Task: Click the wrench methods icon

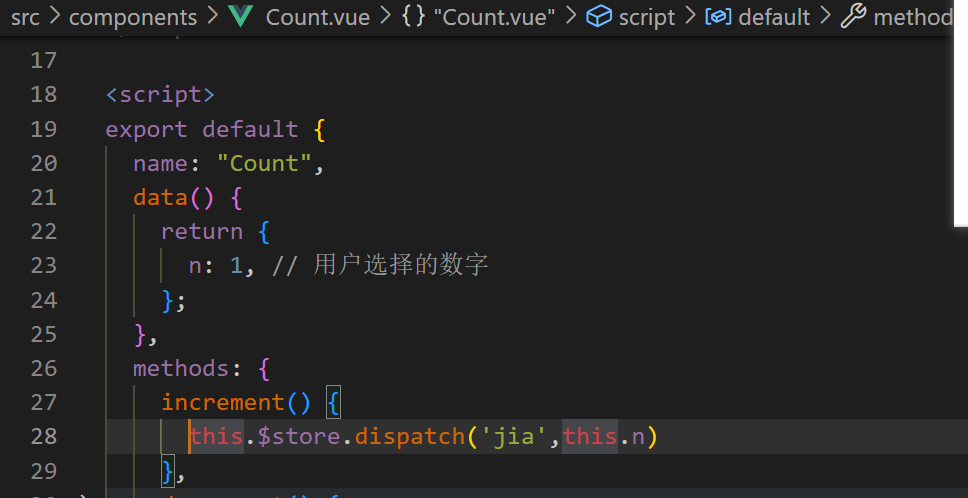Action: pyautogui.click(x=853, y=17)
